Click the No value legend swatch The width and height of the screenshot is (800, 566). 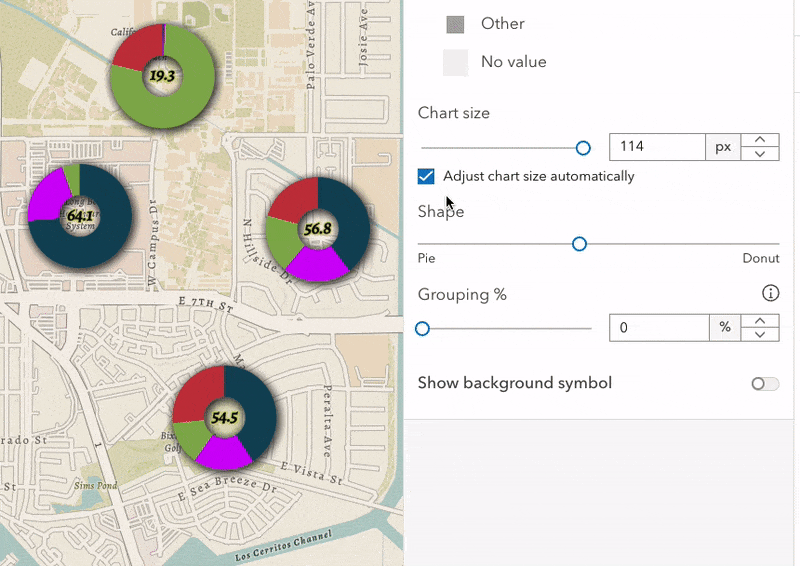[456, 62]
